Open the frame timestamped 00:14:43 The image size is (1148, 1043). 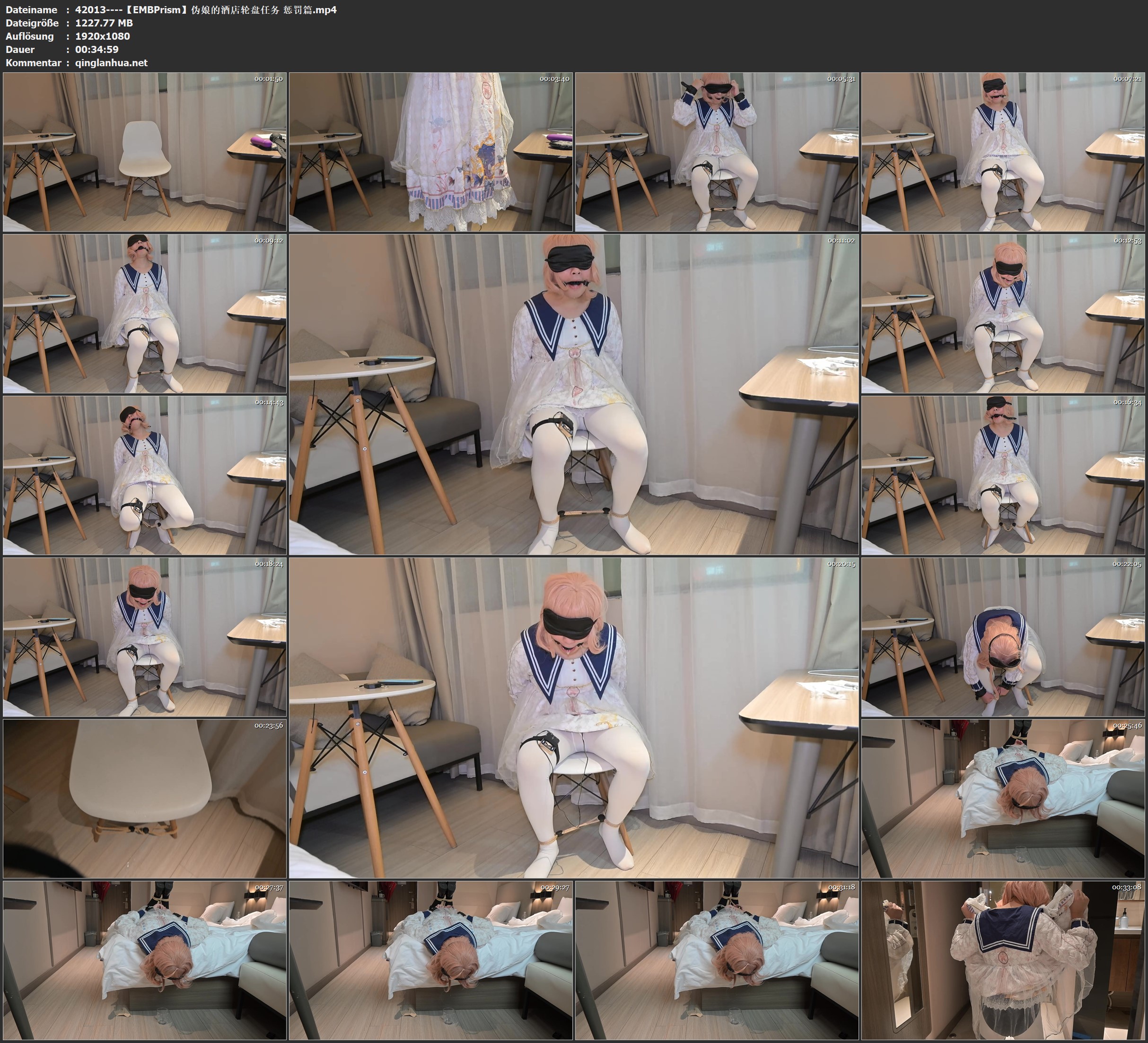pyautogui.click(x=145, y=475)
